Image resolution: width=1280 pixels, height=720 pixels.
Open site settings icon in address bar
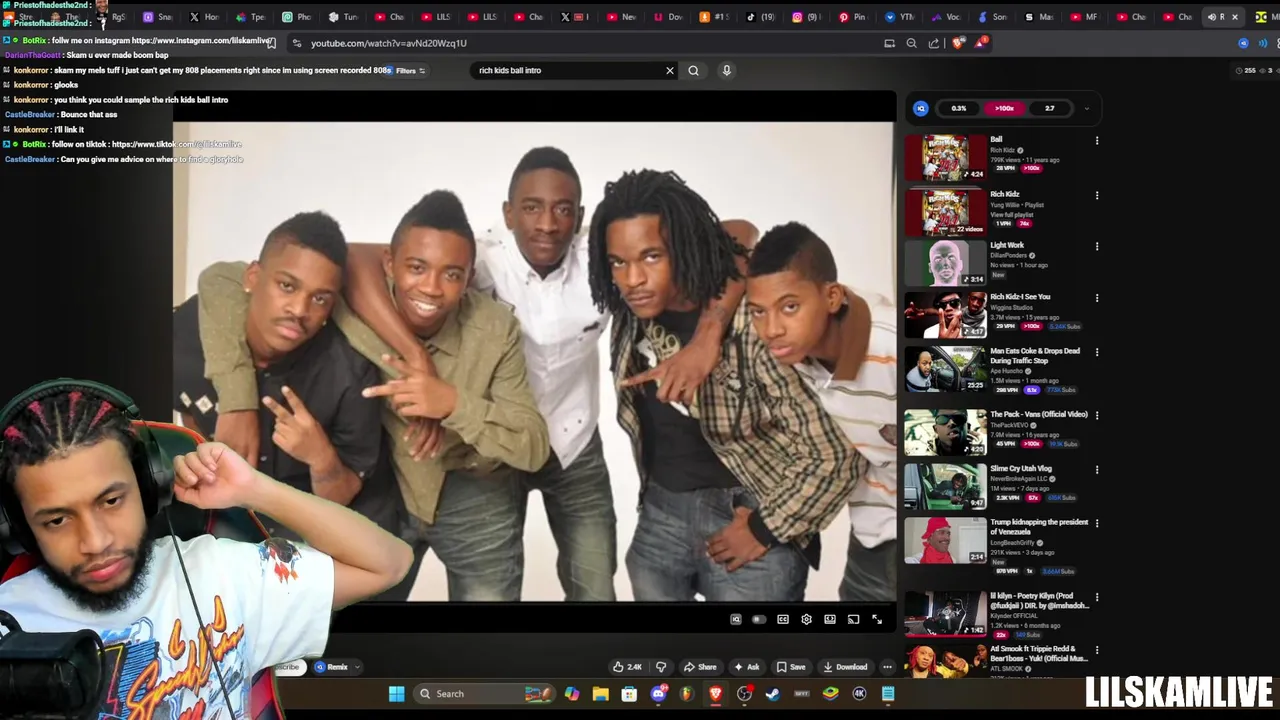[x=296, y=43]
